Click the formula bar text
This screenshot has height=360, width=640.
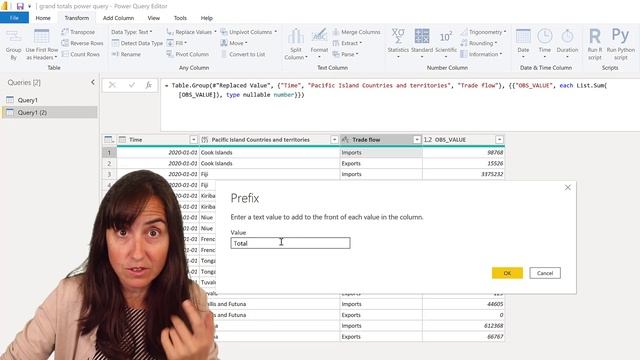386,90
